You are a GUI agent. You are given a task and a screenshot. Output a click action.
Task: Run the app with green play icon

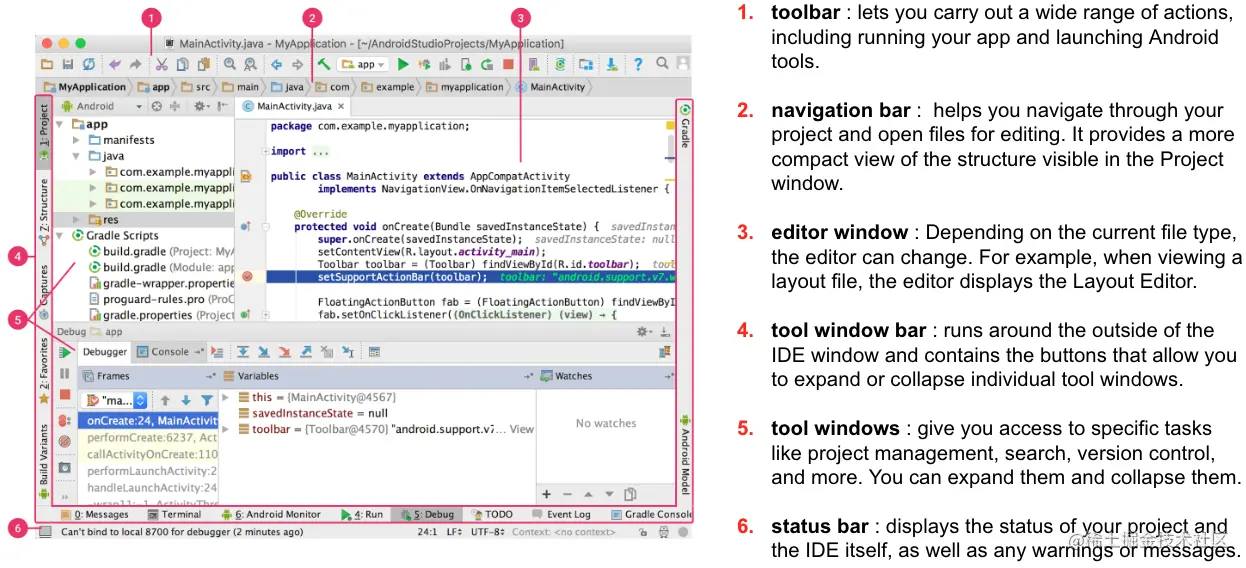pyautogui.click(x=403, y=64)
